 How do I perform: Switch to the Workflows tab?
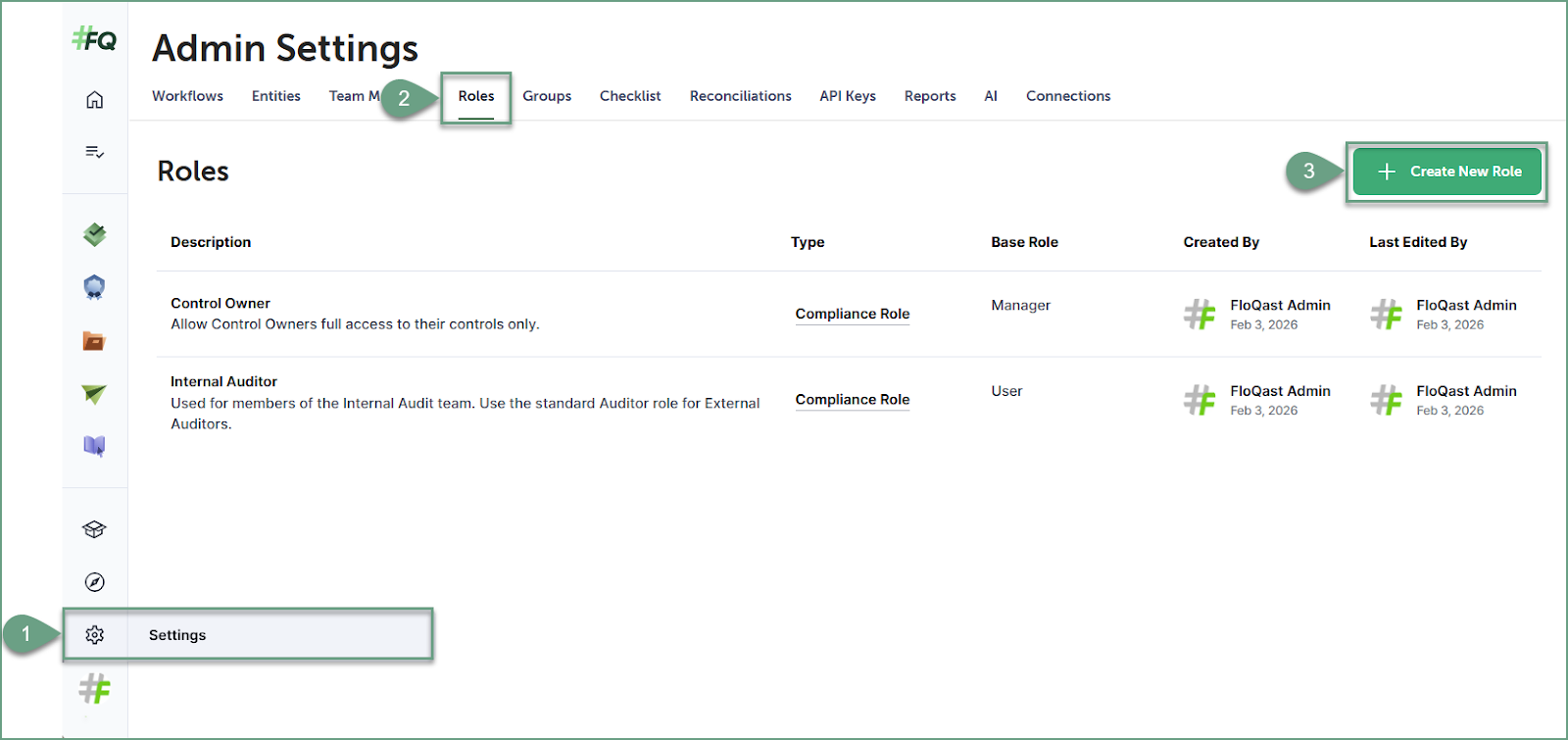[x=187, y=96]
